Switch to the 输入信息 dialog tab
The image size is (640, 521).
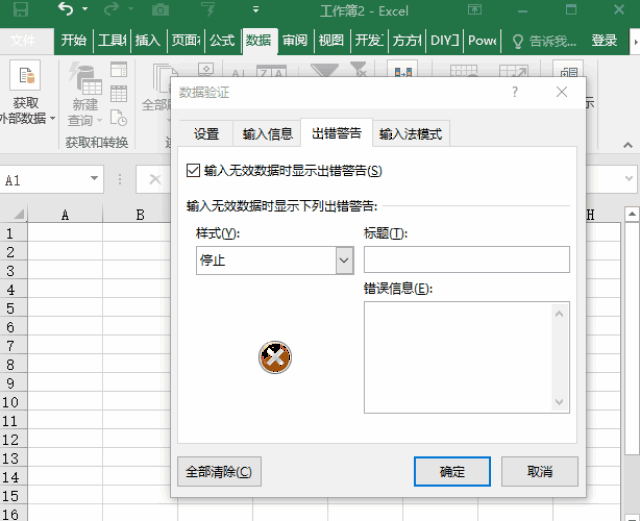tap(267, 134)
